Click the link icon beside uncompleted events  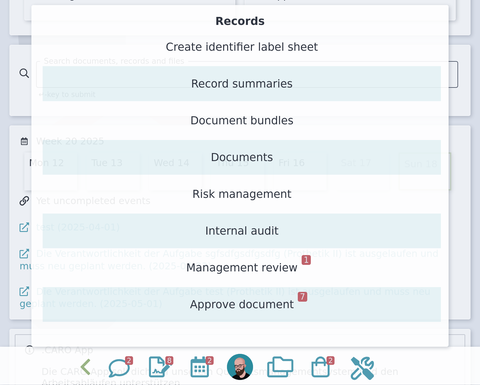[24, 201]
